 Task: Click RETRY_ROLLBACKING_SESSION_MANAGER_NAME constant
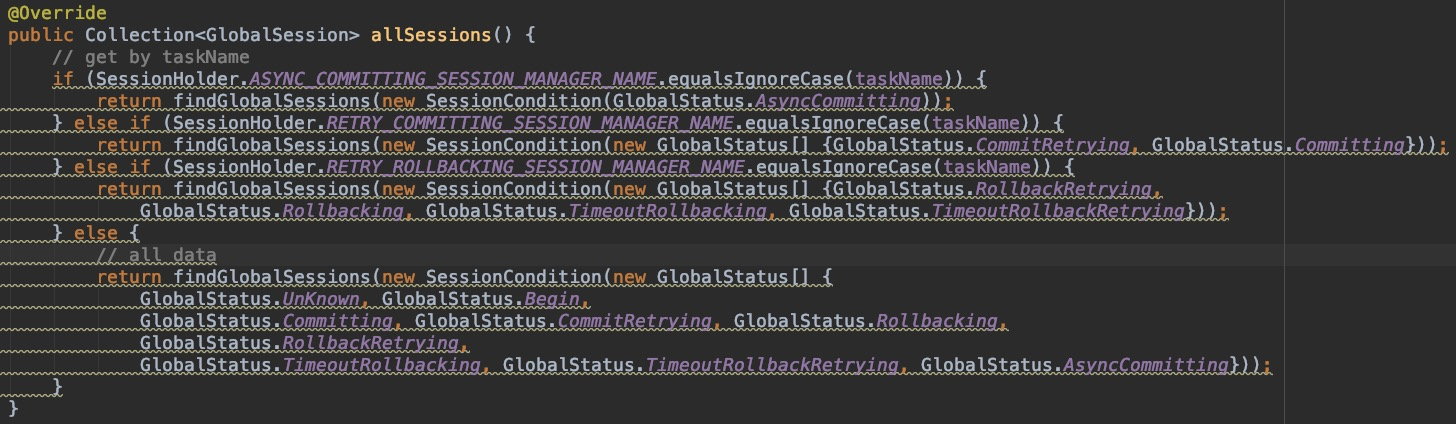536,166
